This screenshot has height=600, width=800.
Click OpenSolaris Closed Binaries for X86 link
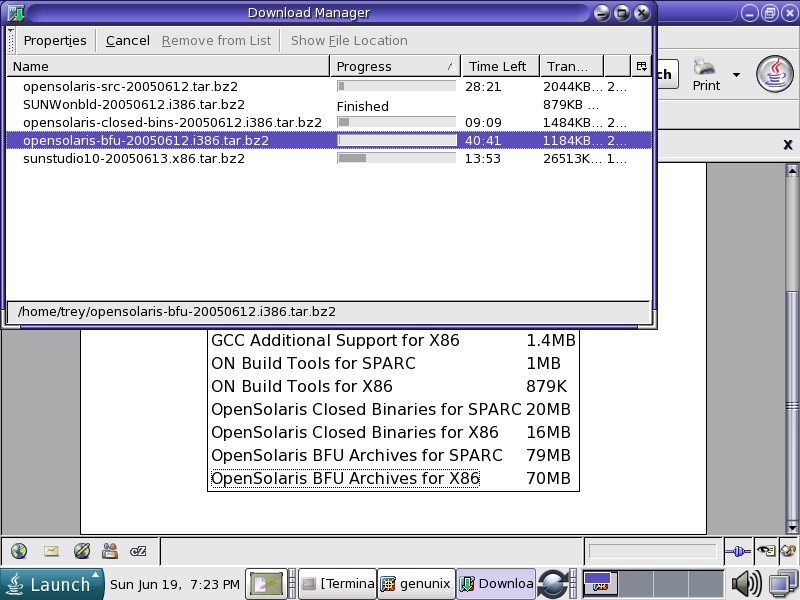tap(355, 432)
